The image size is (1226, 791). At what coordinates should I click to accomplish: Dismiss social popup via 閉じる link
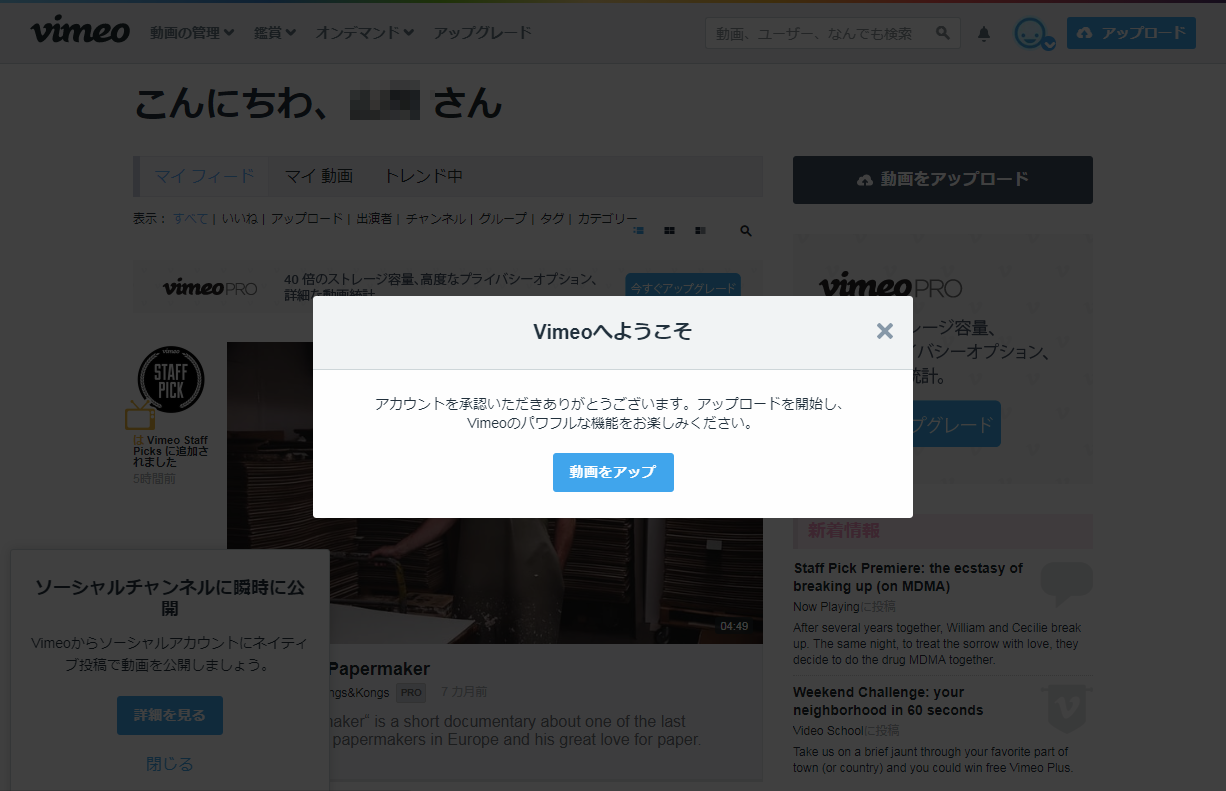tap(170, 764)
